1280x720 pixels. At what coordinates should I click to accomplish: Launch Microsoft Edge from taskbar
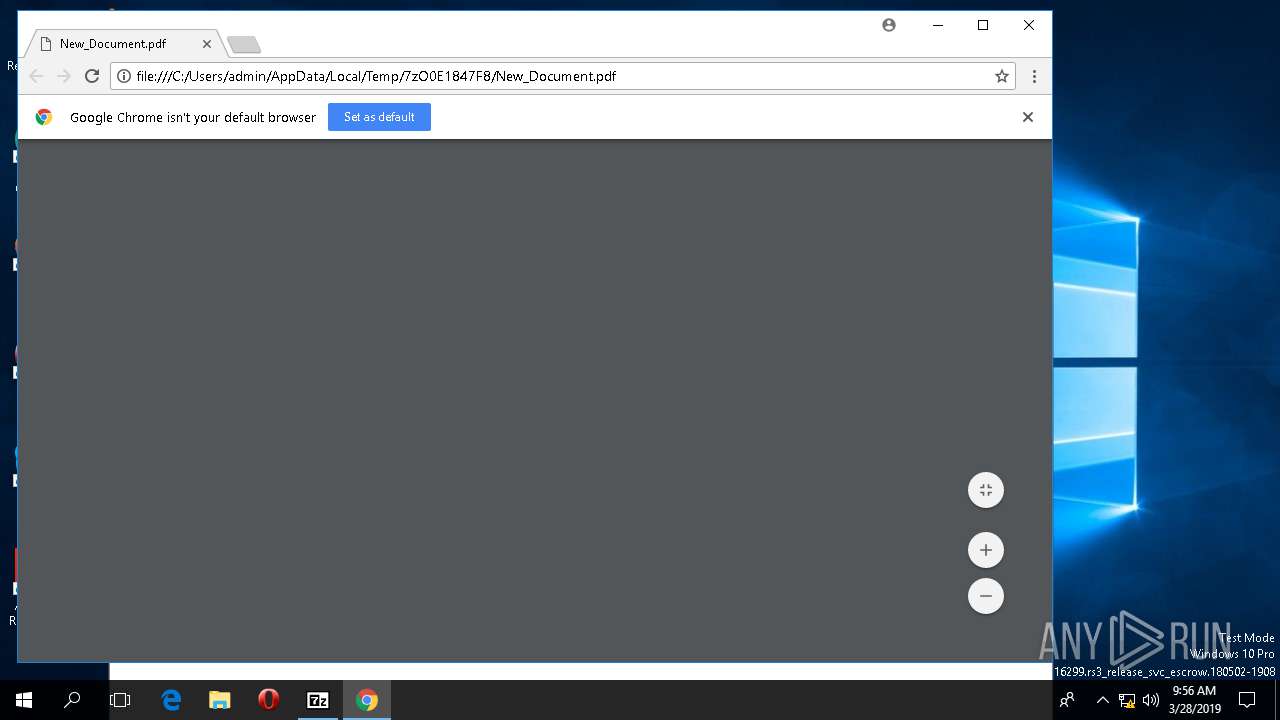point(171,700)
